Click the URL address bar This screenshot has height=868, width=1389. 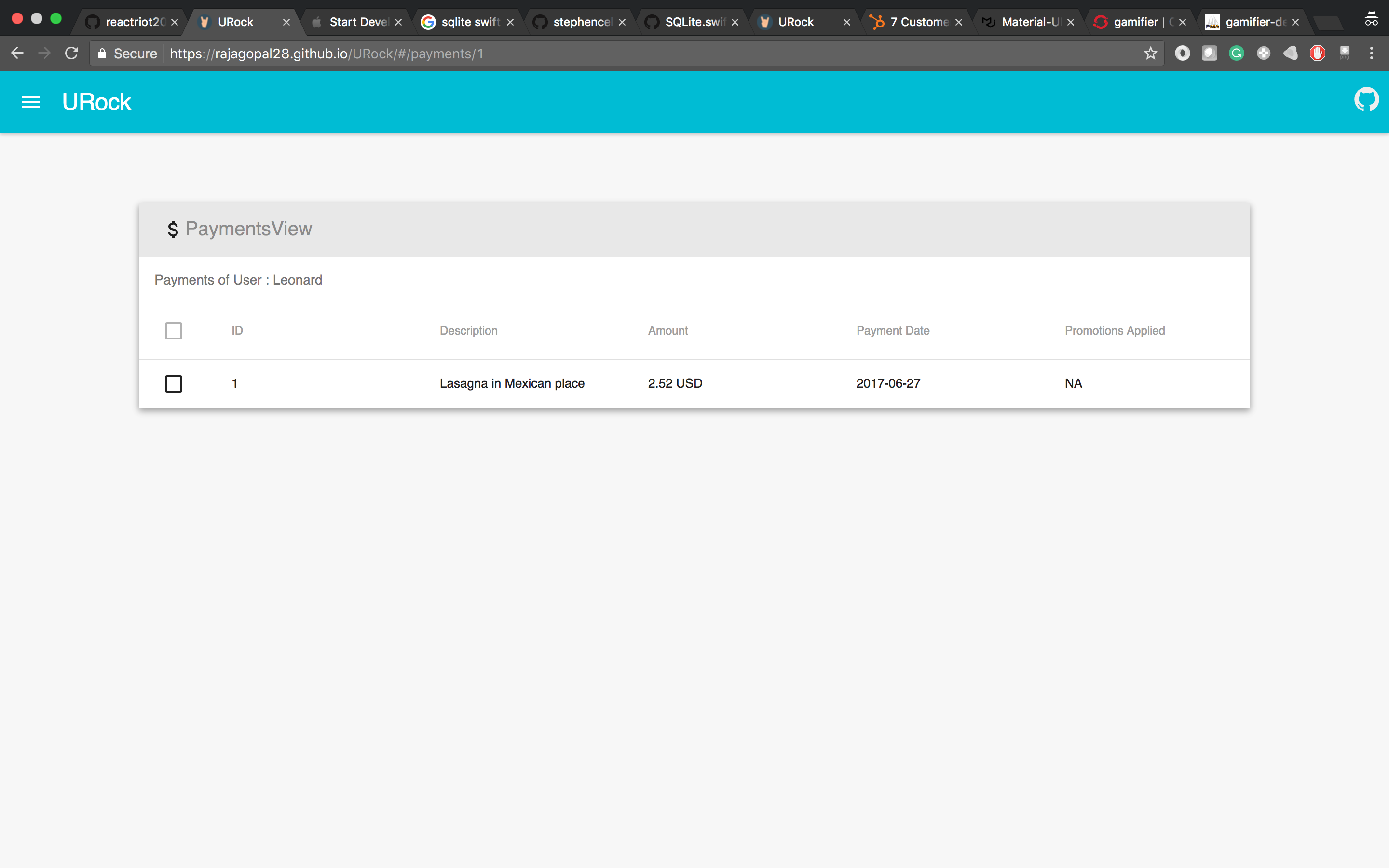coord(631,54)
